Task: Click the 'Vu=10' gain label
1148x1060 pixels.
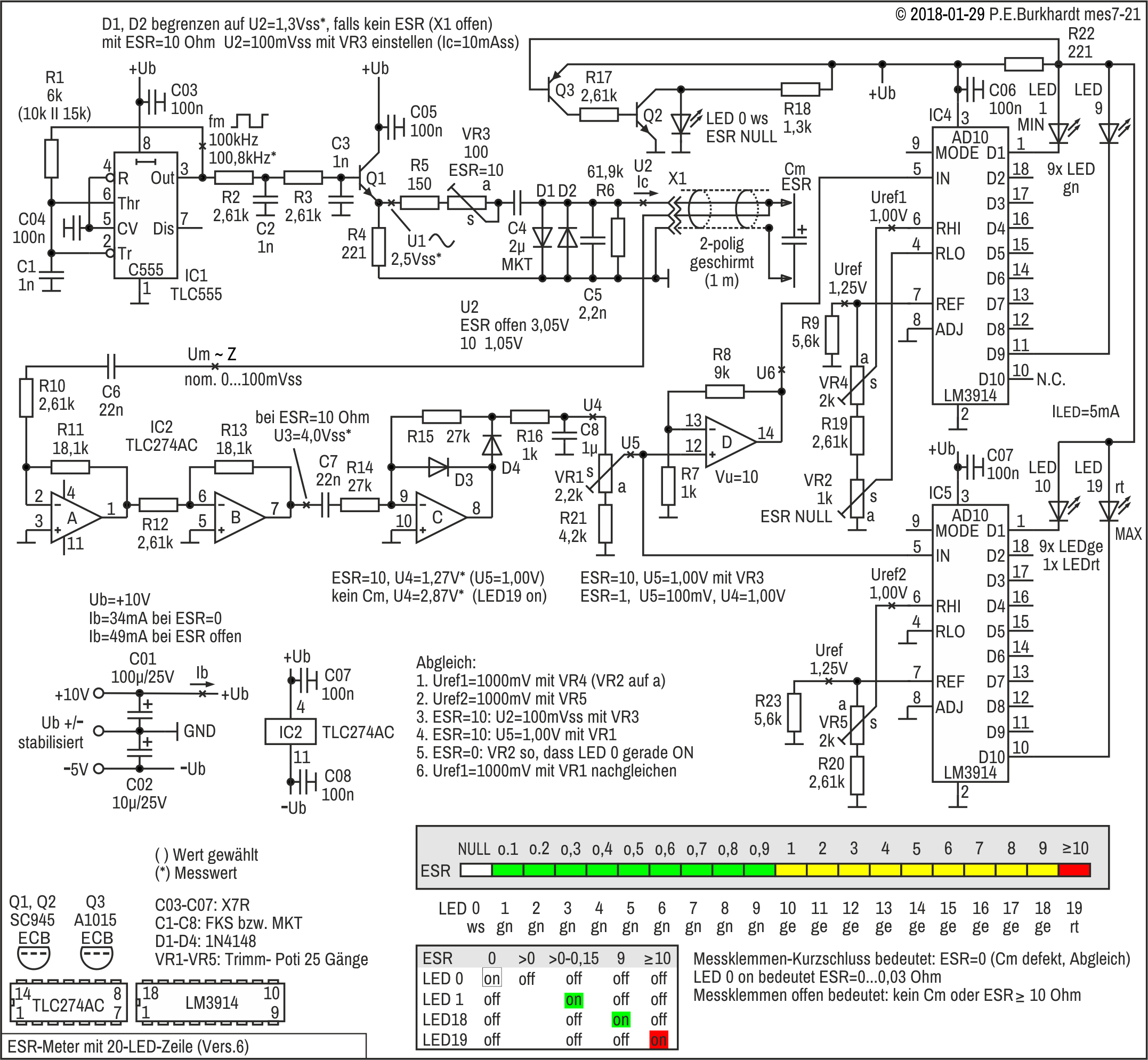Action: point(737,476)
